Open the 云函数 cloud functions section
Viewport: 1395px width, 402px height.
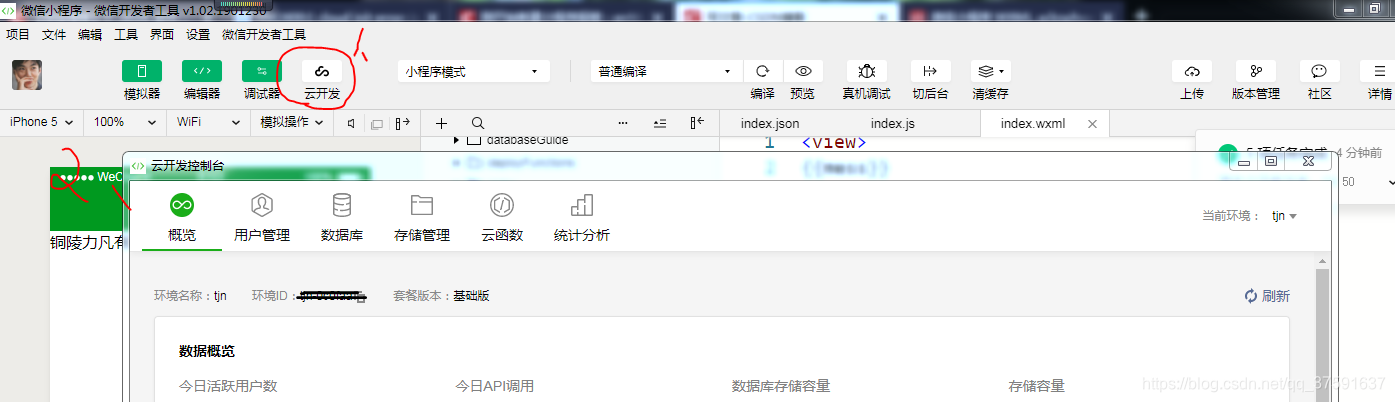click(x=502, y=217)
